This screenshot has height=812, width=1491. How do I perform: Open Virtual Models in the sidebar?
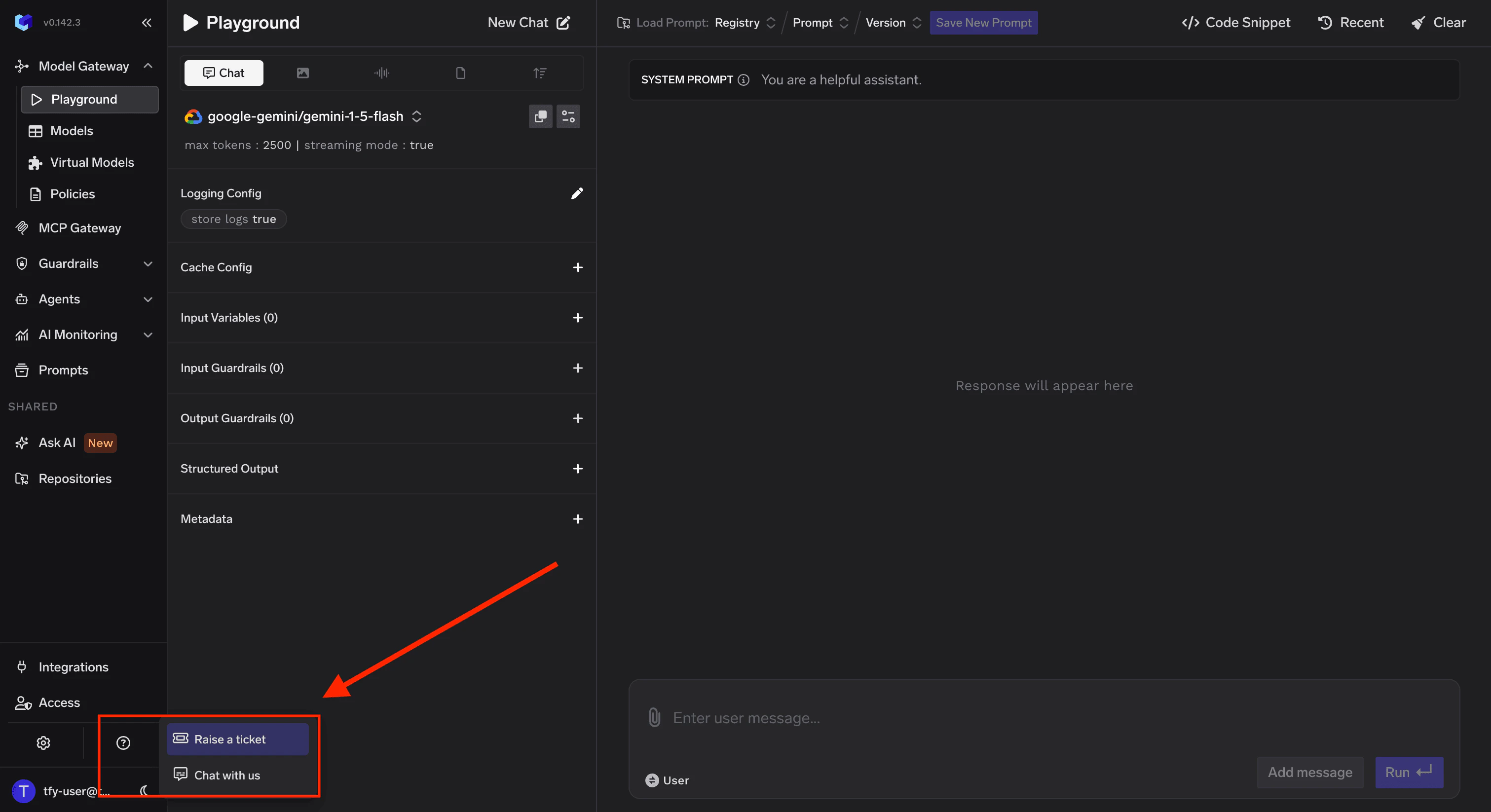point(81,163)
